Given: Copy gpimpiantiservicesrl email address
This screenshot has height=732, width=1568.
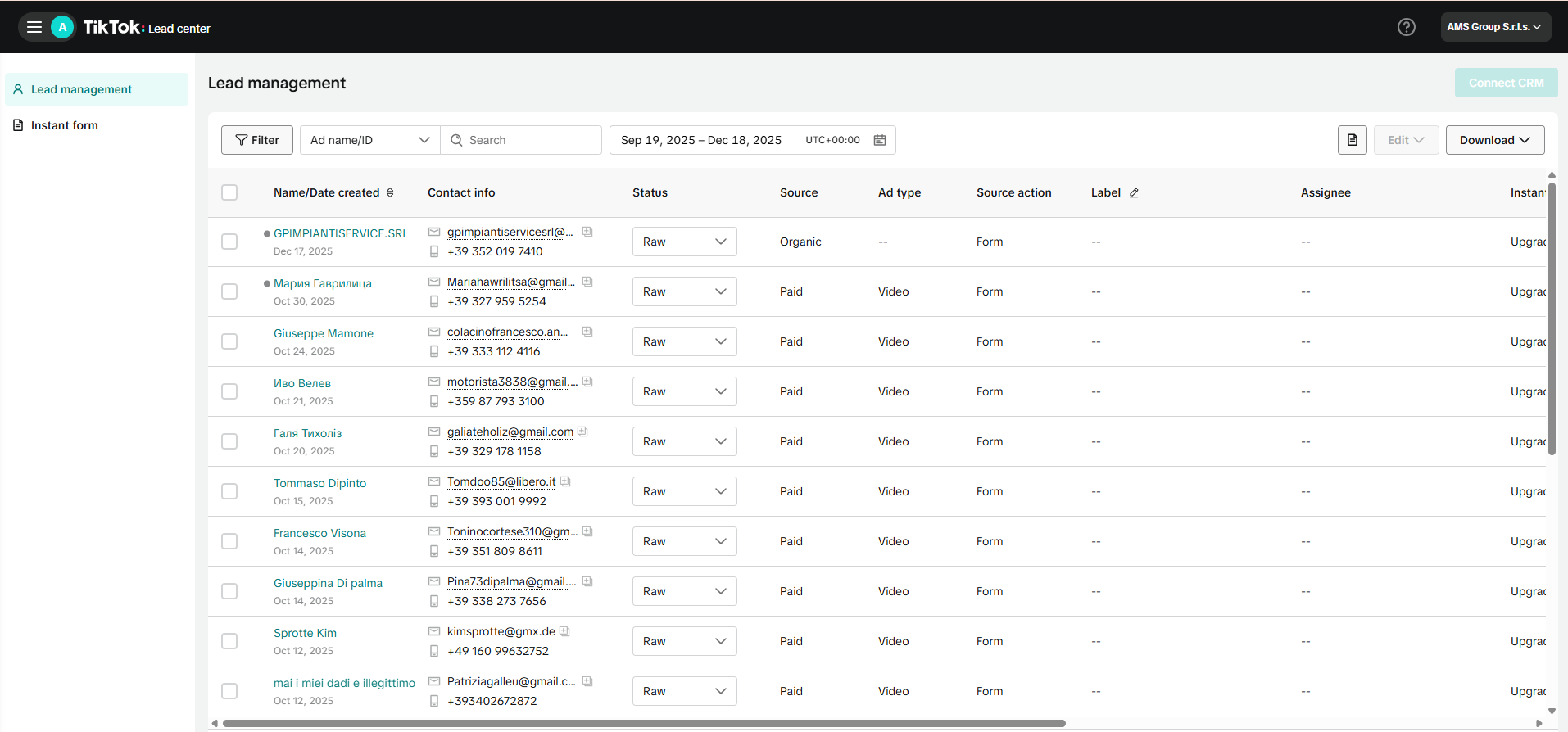Looking at the screenshot, I should [587, 232].
